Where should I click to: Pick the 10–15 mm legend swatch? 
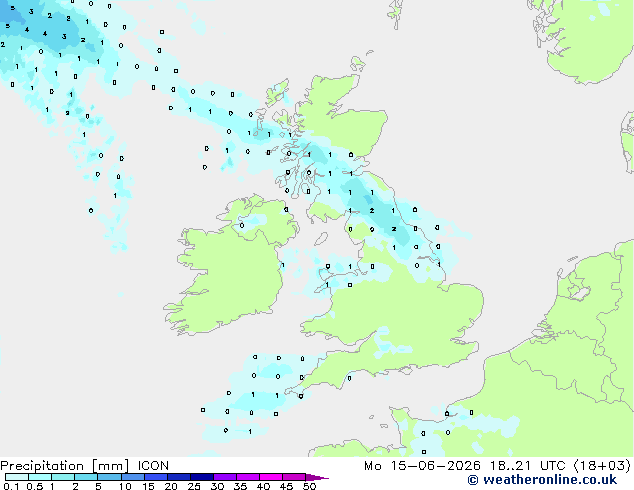(133, 477)
